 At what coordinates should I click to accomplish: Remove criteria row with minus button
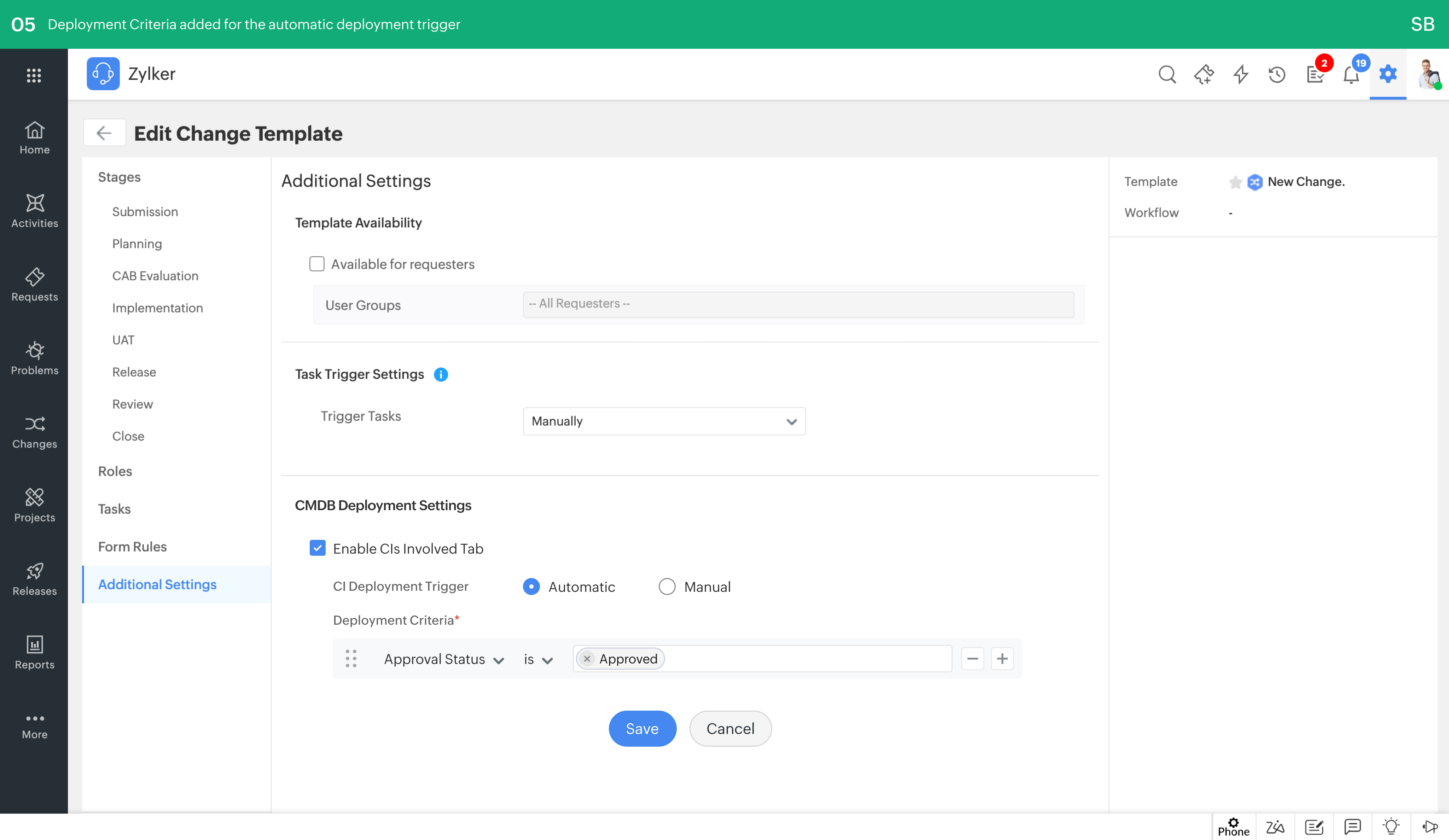[972, 659]
